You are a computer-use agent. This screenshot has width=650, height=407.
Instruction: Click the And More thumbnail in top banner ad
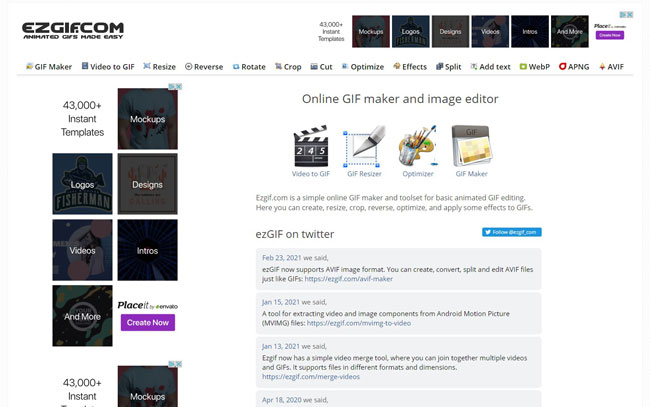570,31
